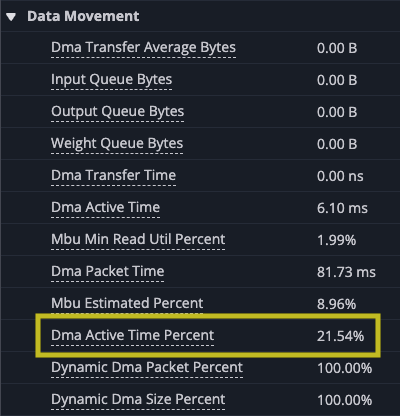
Task: Select the Dynamic Dma Packet Percent label
Action: (x=147, y=368)
